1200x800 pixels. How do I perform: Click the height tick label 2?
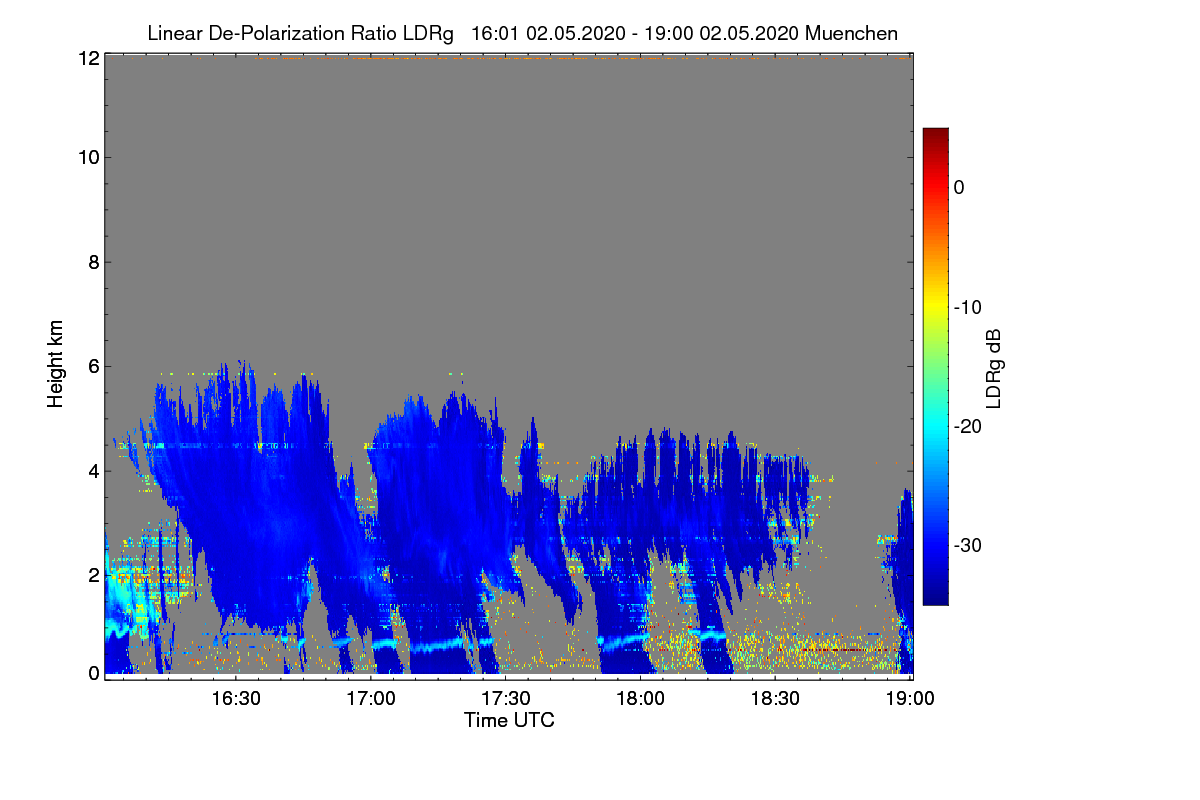tap(93, 574)
